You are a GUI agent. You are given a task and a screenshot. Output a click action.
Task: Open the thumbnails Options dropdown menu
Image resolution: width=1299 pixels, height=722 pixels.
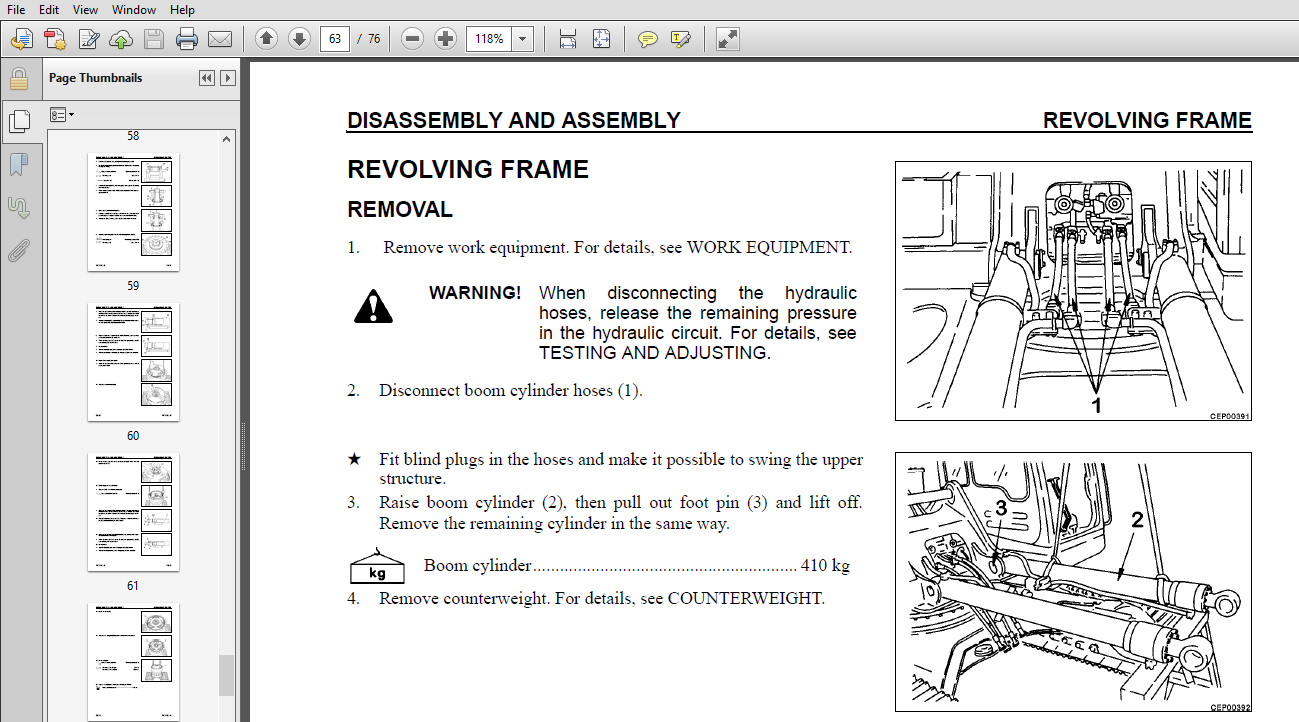[x=62, y=115]
